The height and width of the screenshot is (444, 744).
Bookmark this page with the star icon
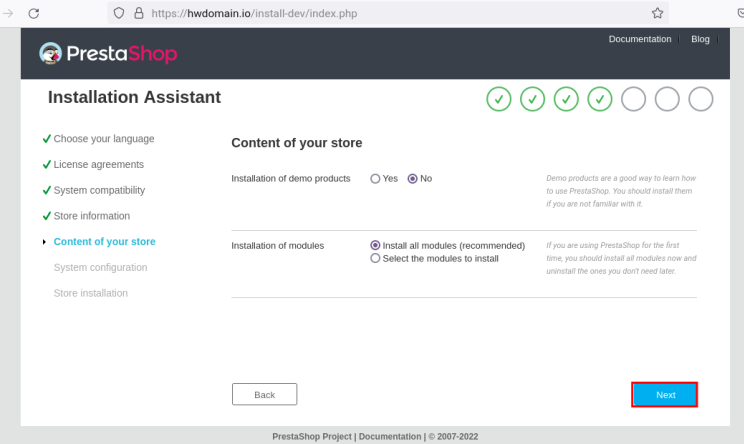657,13
